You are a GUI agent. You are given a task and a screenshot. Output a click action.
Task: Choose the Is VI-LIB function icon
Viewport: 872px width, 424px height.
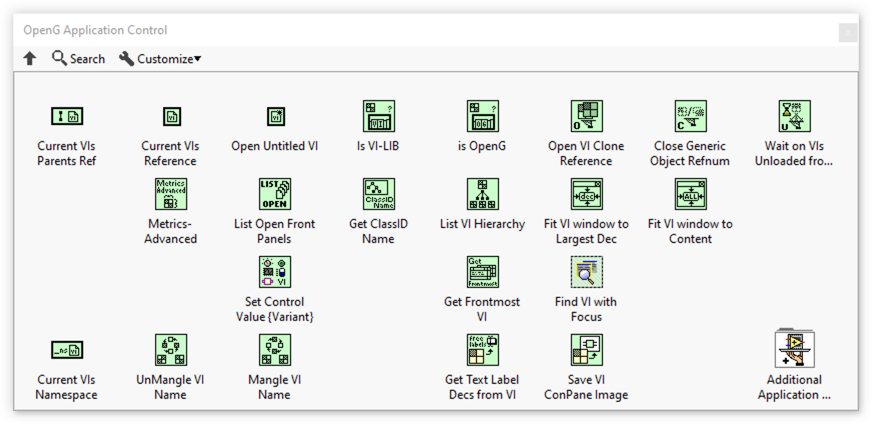(x=379, y=116)
